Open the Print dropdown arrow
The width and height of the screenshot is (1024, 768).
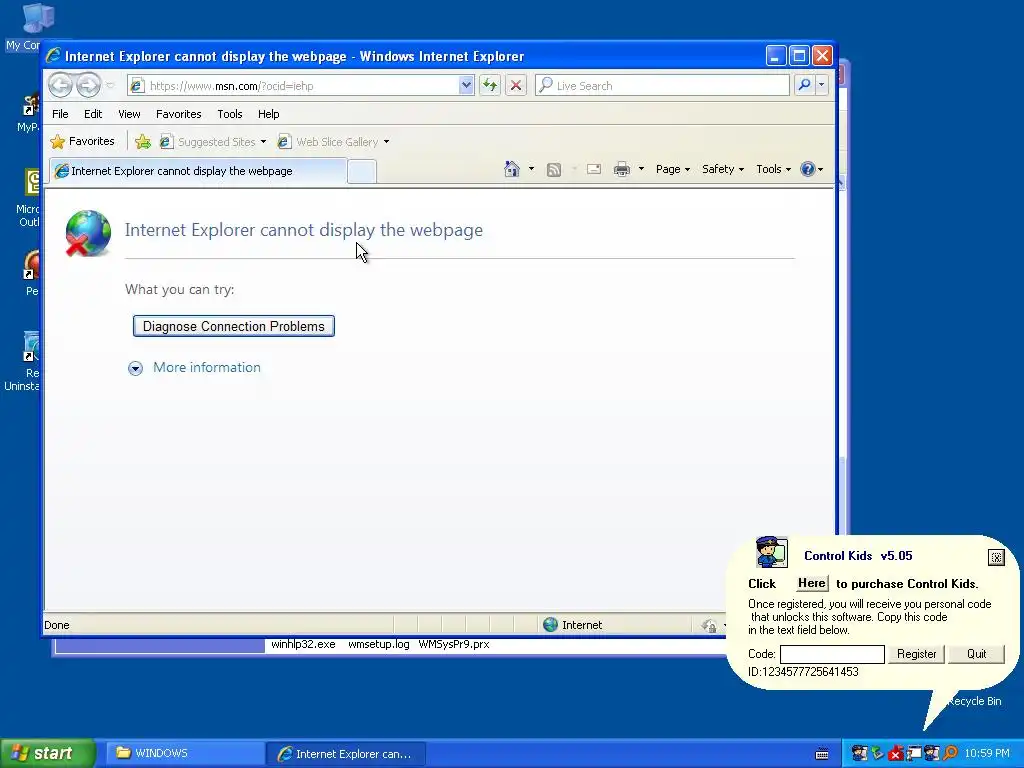coord(641,169)
